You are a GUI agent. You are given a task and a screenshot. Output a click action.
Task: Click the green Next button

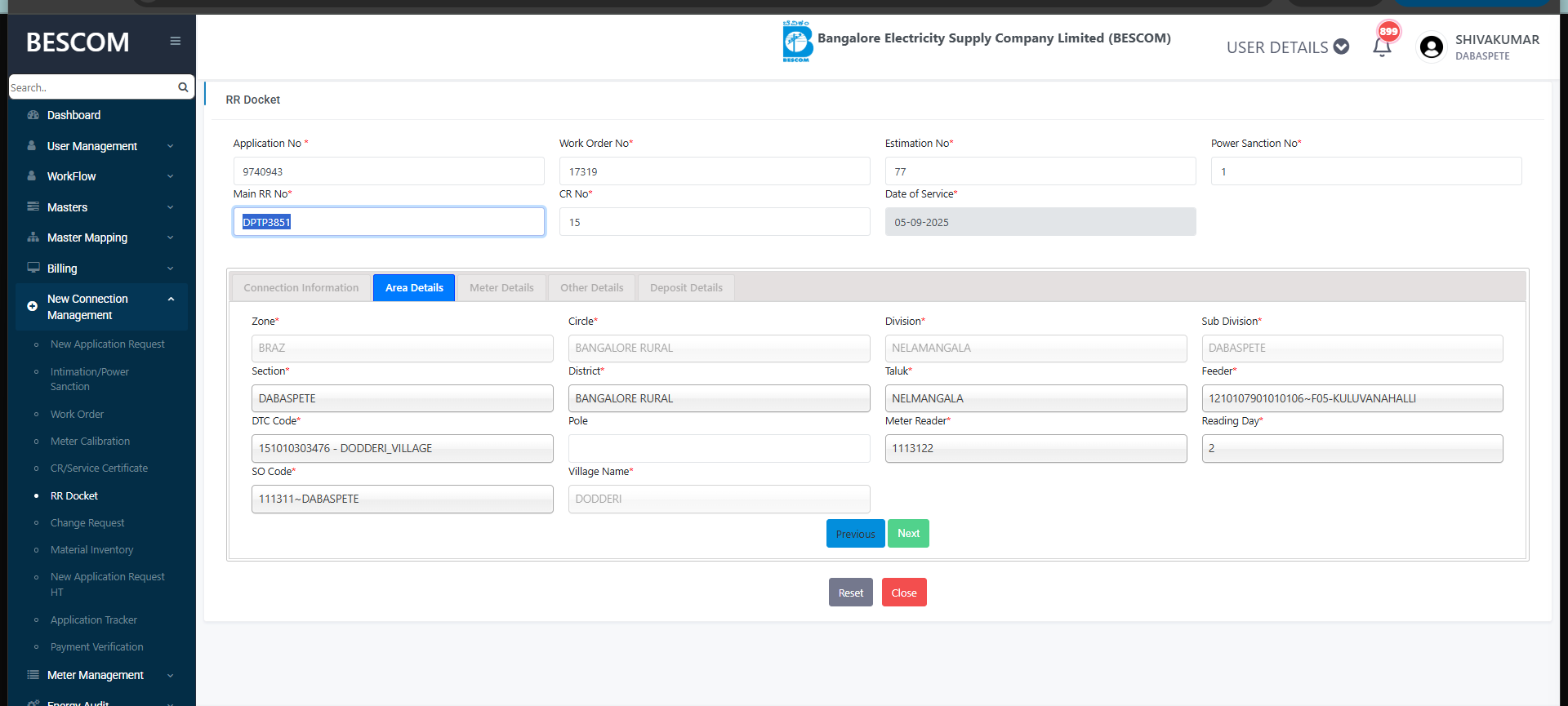coord(908,534)
